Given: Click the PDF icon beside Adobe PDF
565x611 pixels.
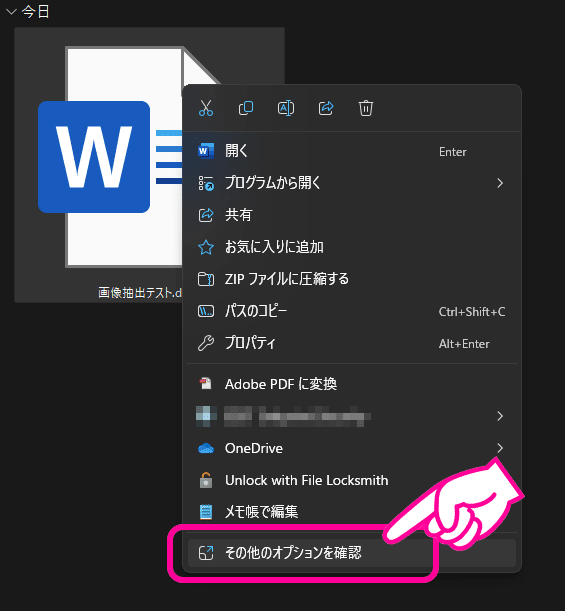Looking at the screenshot, I should pyautogui.click(x=205, y=384).
